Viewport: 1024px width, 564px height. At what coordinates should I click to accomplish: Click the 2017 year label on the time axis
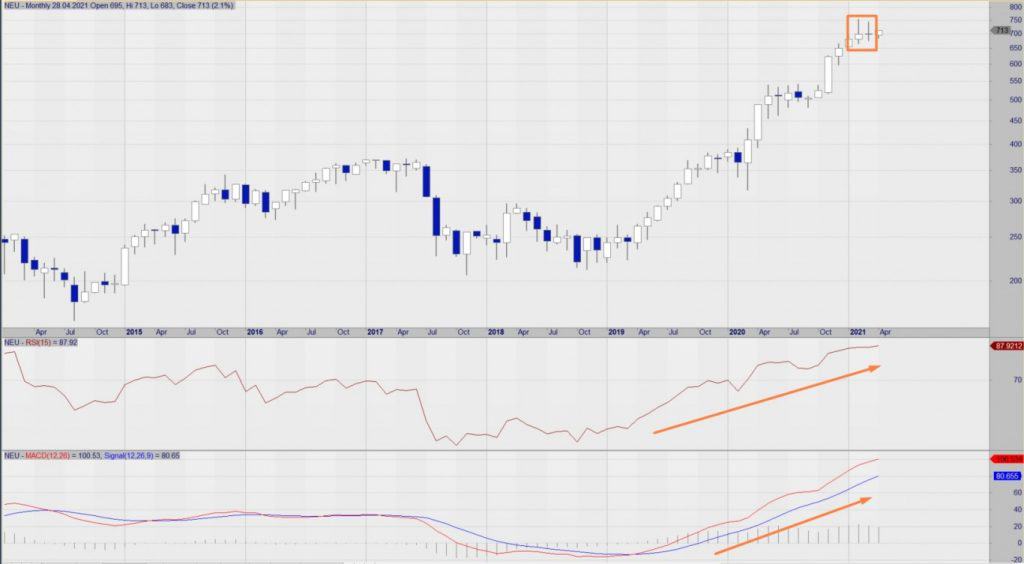375,331
